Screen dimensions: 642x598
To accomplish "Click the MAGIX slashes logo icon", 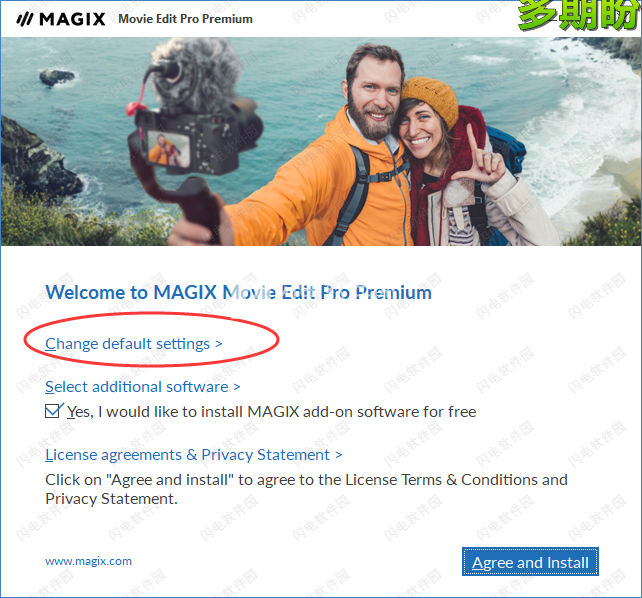I will (x=25, y=19).
